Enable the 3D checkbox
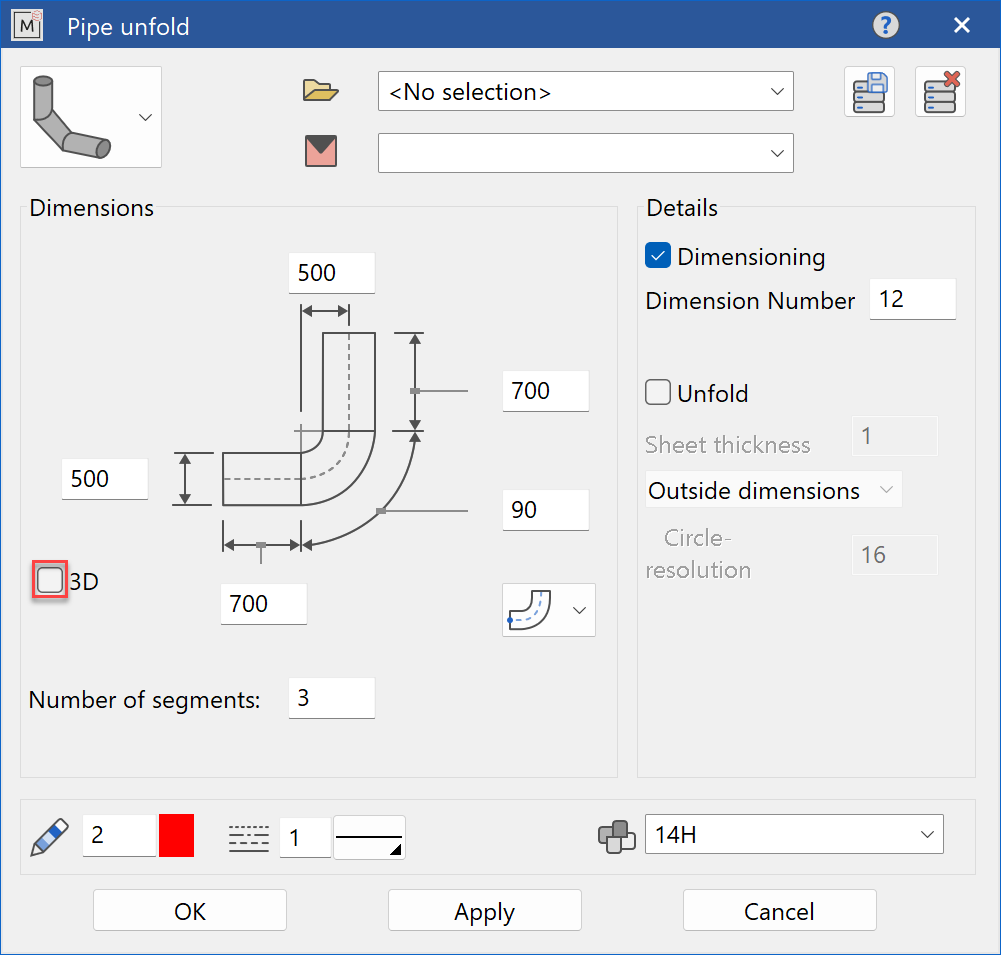Image resolution: width=1001 pixels, height=955 pixels. 50,580
